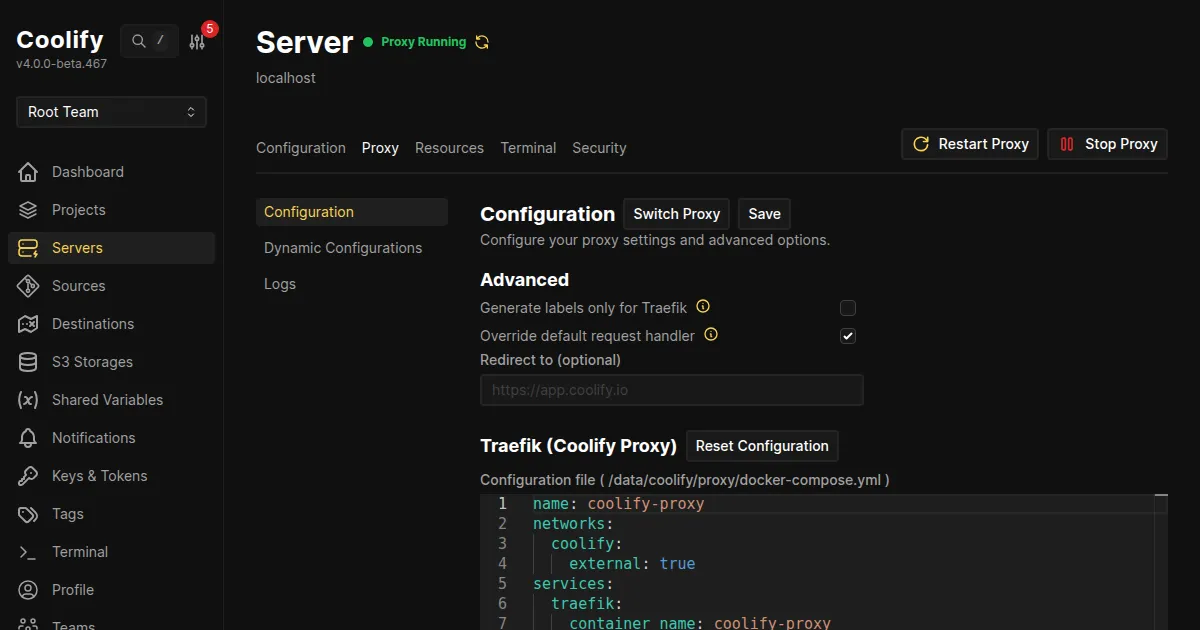
Task: Enable Generate labels only for Traefik checkbox
Action: coord(848,308)
